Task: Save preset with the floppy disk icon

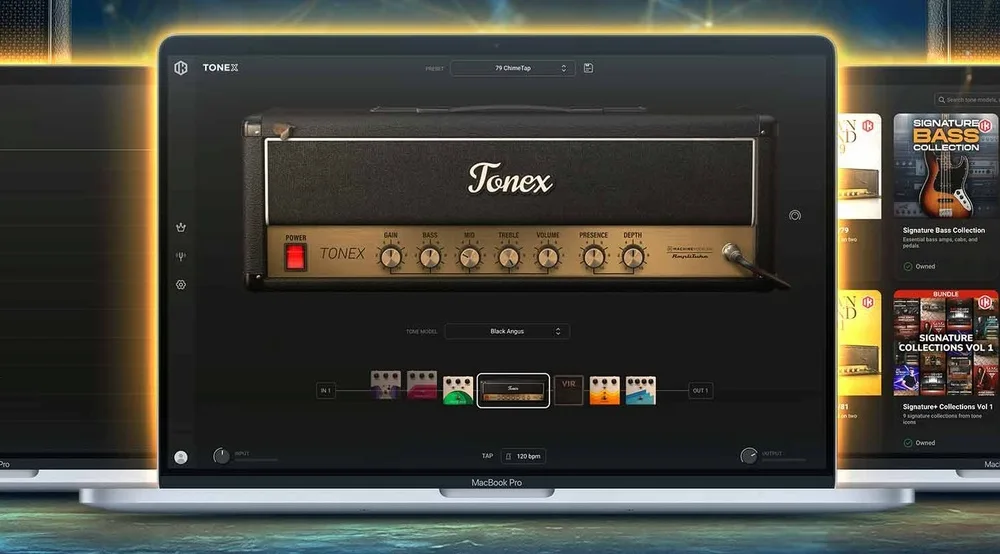Action: click(x=588, y=68)
